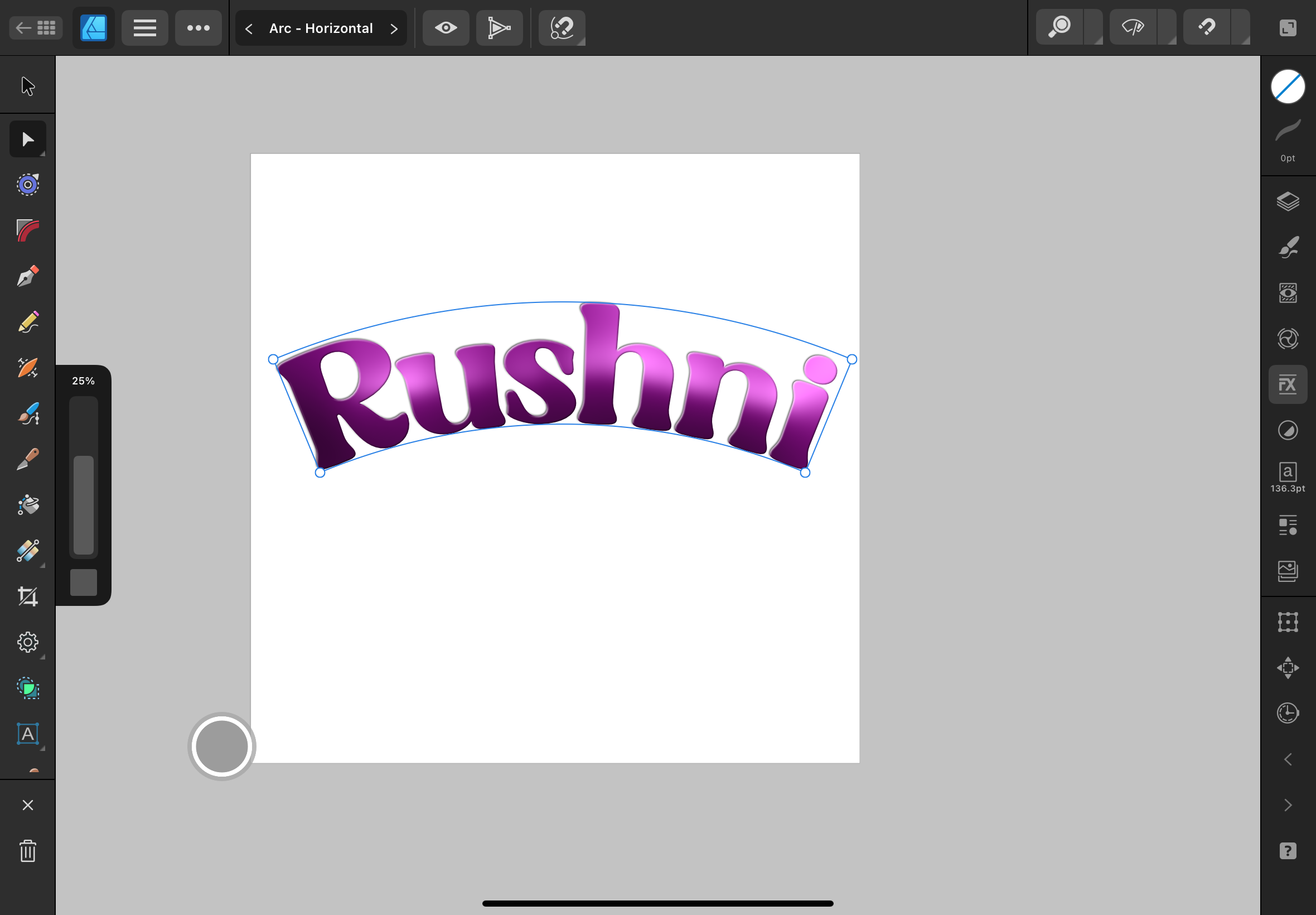The image size is (1316, 915).
Task: Click the zoom magnifier button
Action: click(1060, 27)
